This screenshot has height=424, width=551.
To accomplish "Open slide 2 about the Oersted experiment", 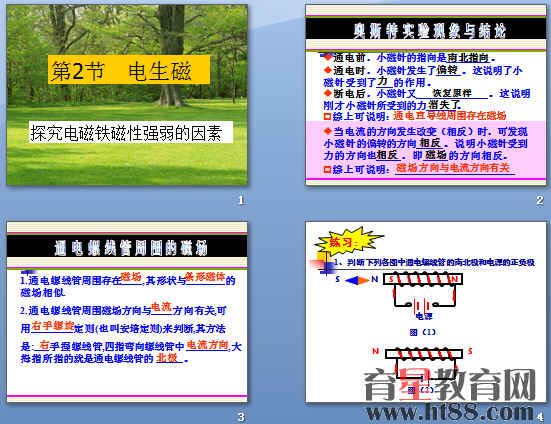I will pos(426,95).
